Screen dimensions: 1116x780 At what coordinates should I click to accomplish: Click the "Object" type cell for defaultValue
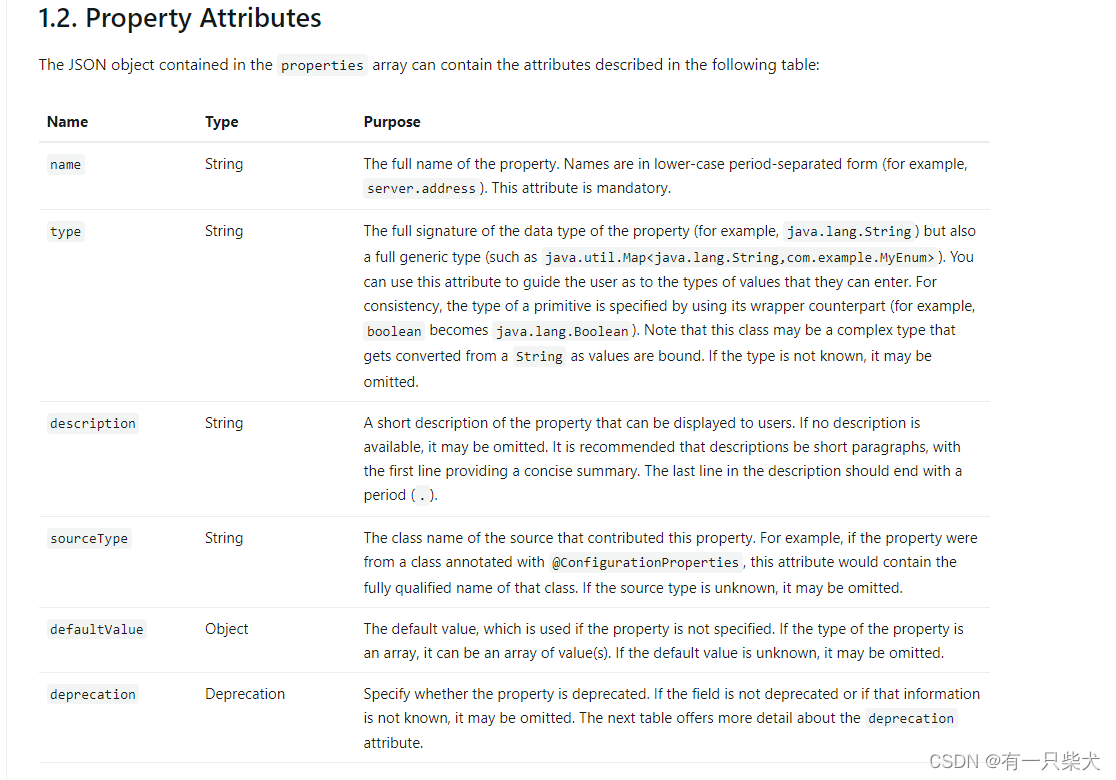pos(227,629)
